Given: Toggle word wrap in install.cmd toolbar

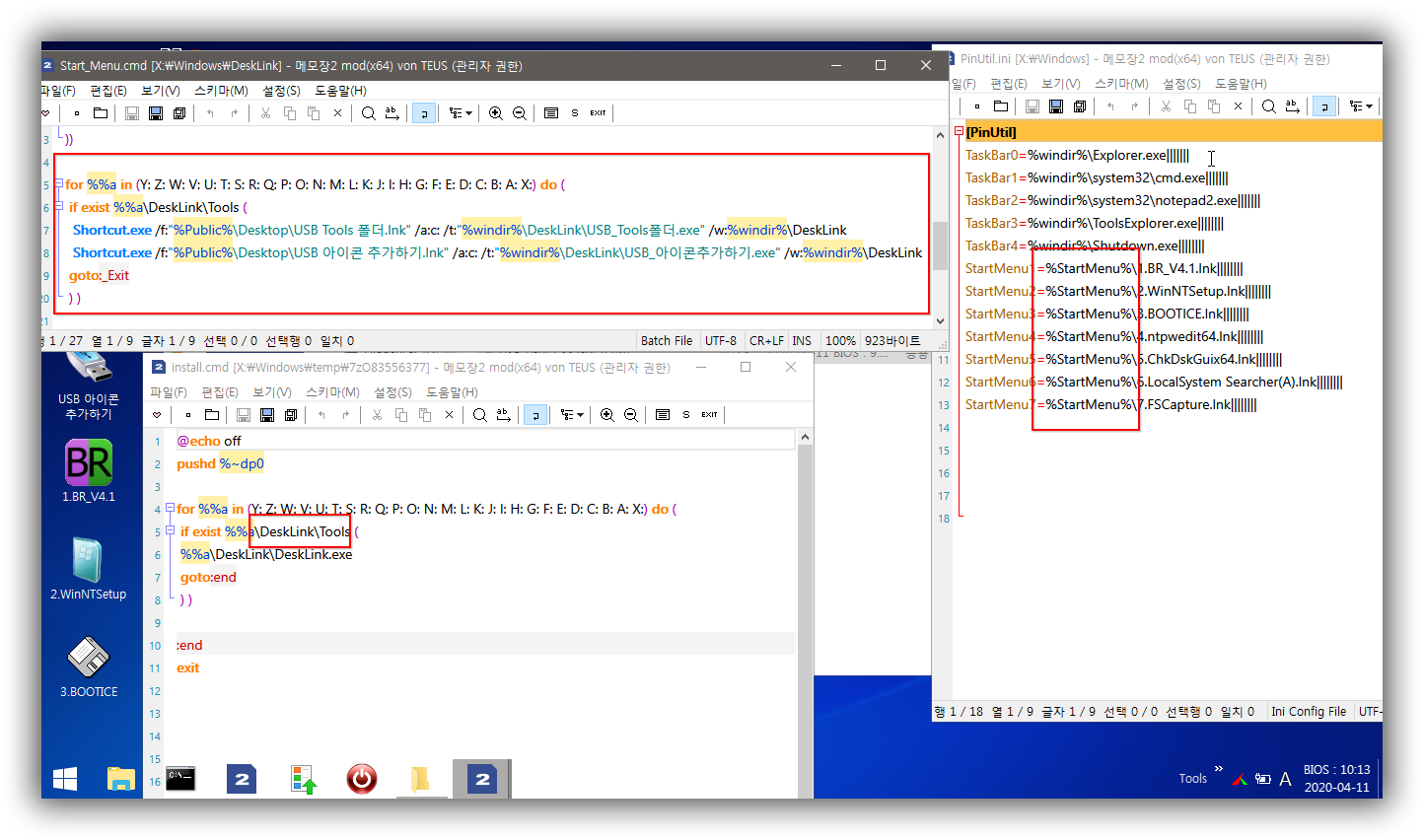Looking at the screenshot, I should click(x=535, y=415).
